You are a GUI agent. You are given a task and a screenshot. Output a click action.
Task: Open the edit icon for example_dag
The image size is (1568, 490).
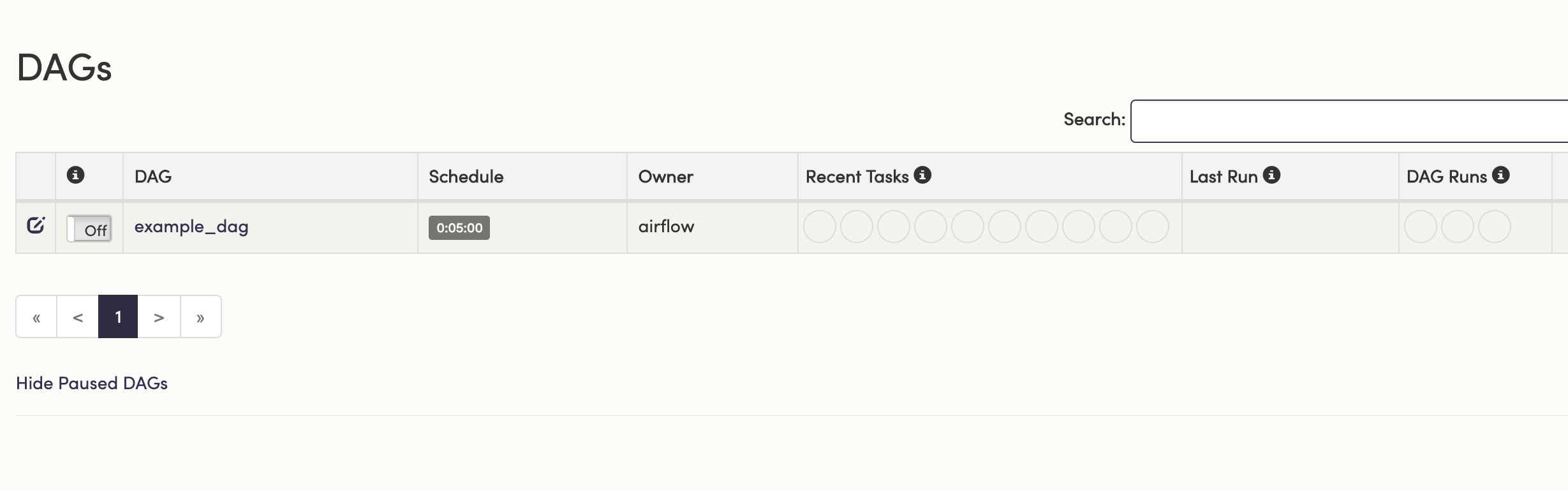(x=36, y=225)
